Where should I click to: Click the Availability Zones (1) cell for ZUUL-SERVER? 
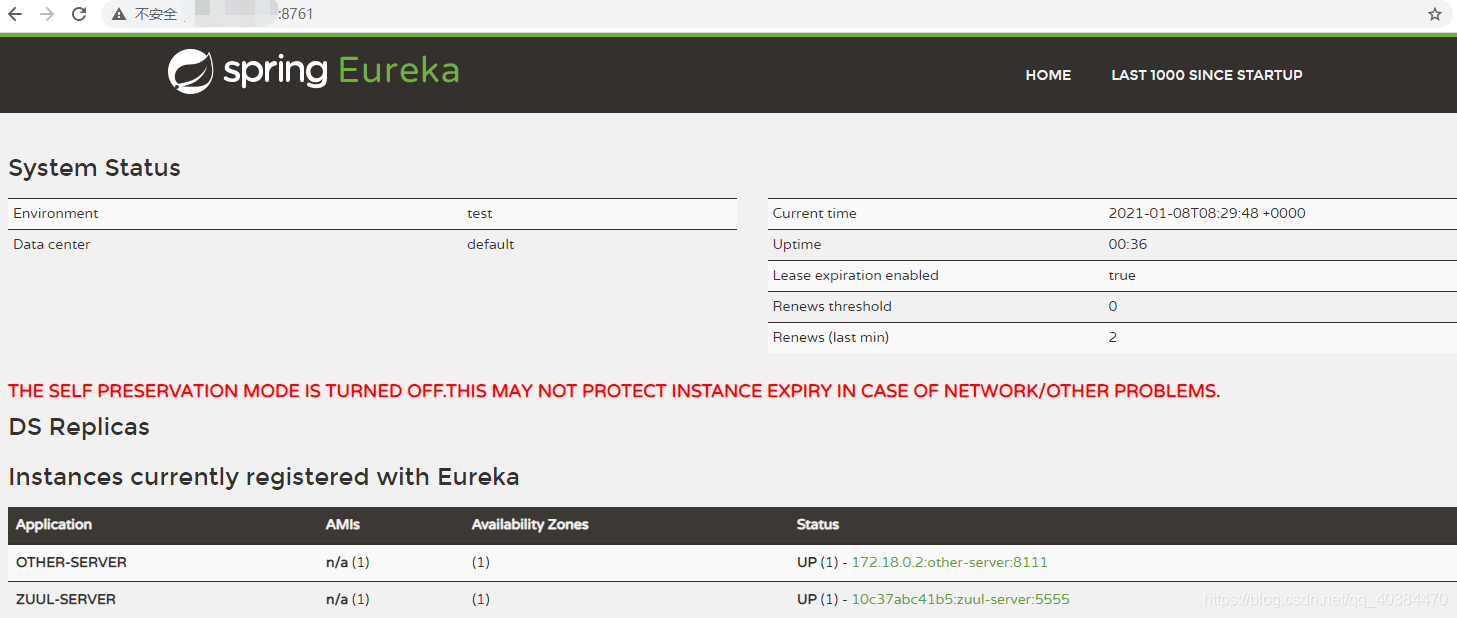pyautogui.click(x=481, y=599)
